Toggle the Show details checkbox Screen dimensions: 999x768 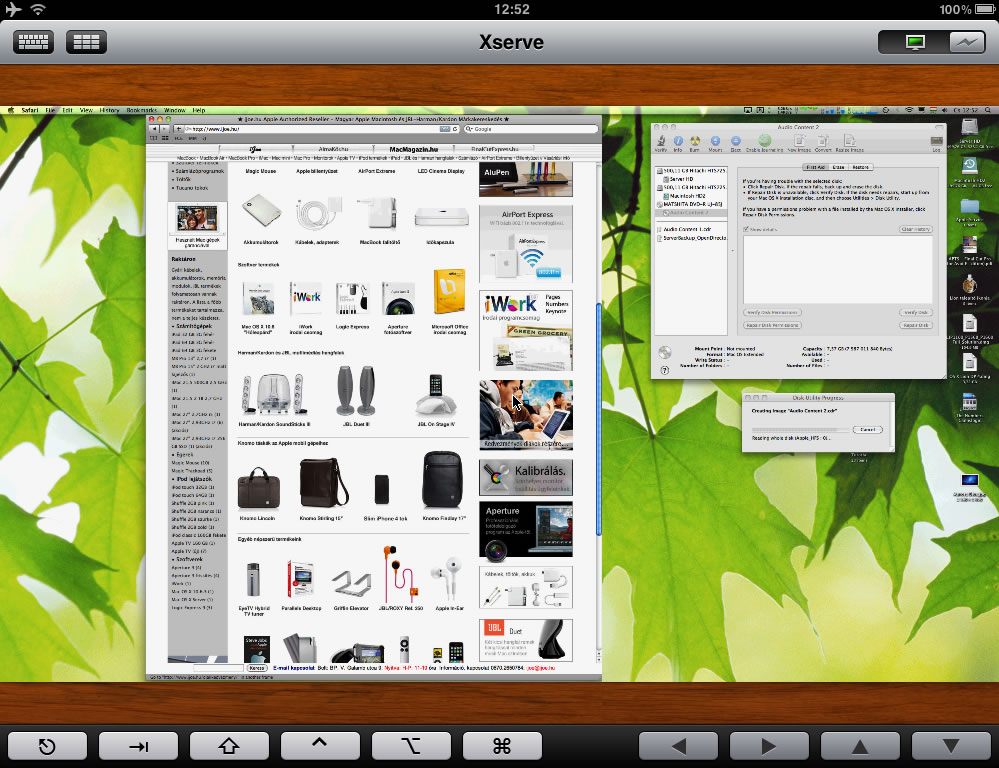746,229
